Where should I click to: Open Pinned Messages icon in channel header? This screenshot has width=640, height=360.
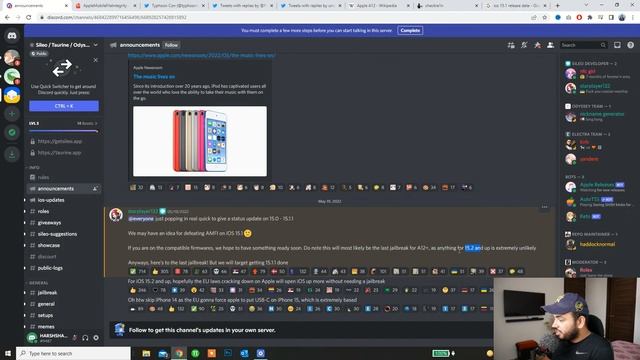538,45
